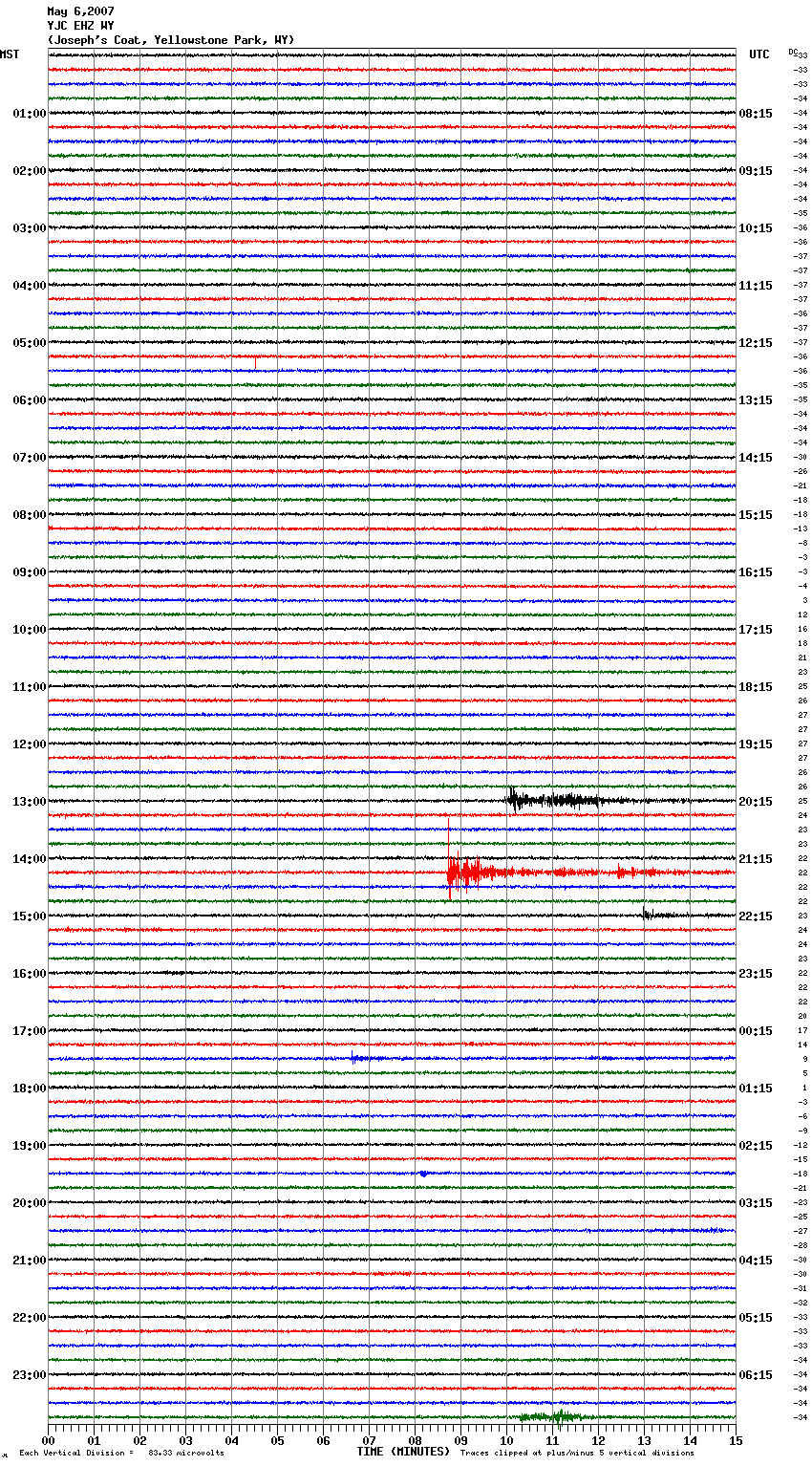Viewport: 812px width, 1466px height.
Task: Select the 17:00 MST time label
Action: pos(30,1031)
